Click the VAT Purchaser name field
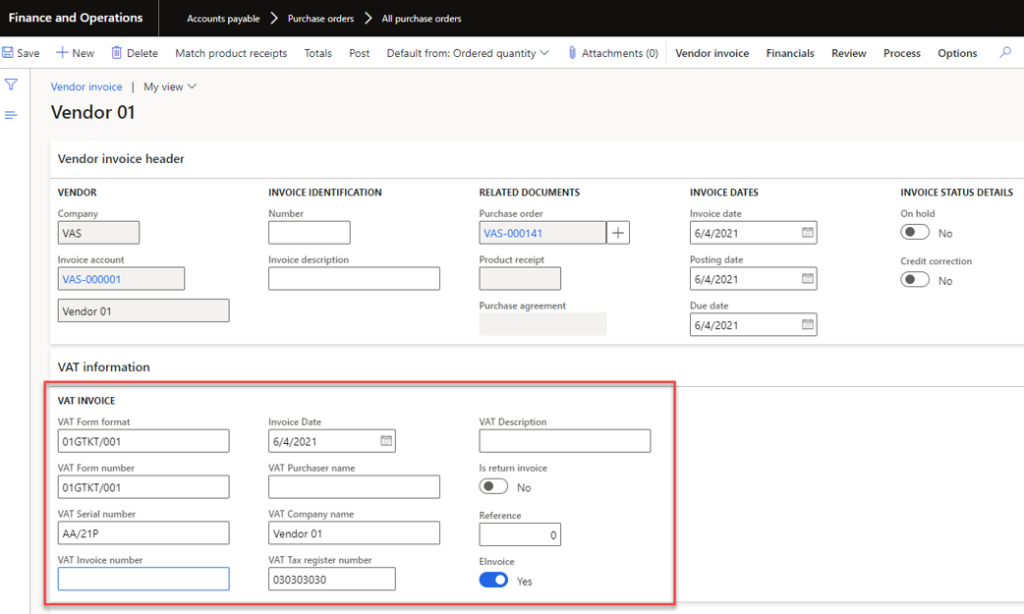The height and width of the screenshot is (614, 1024). (x=354, y=487)
